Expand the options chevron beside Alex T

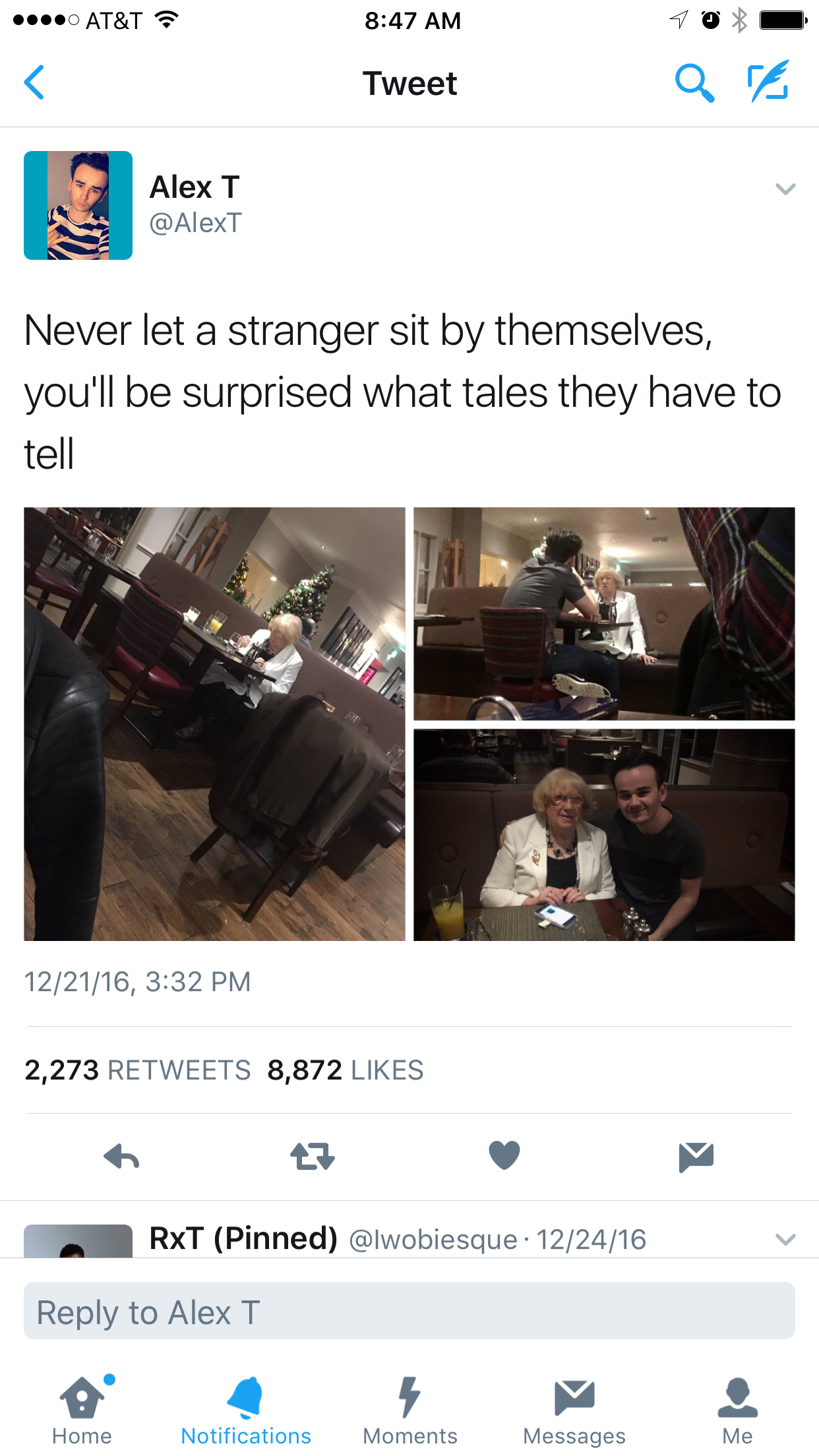785,189
